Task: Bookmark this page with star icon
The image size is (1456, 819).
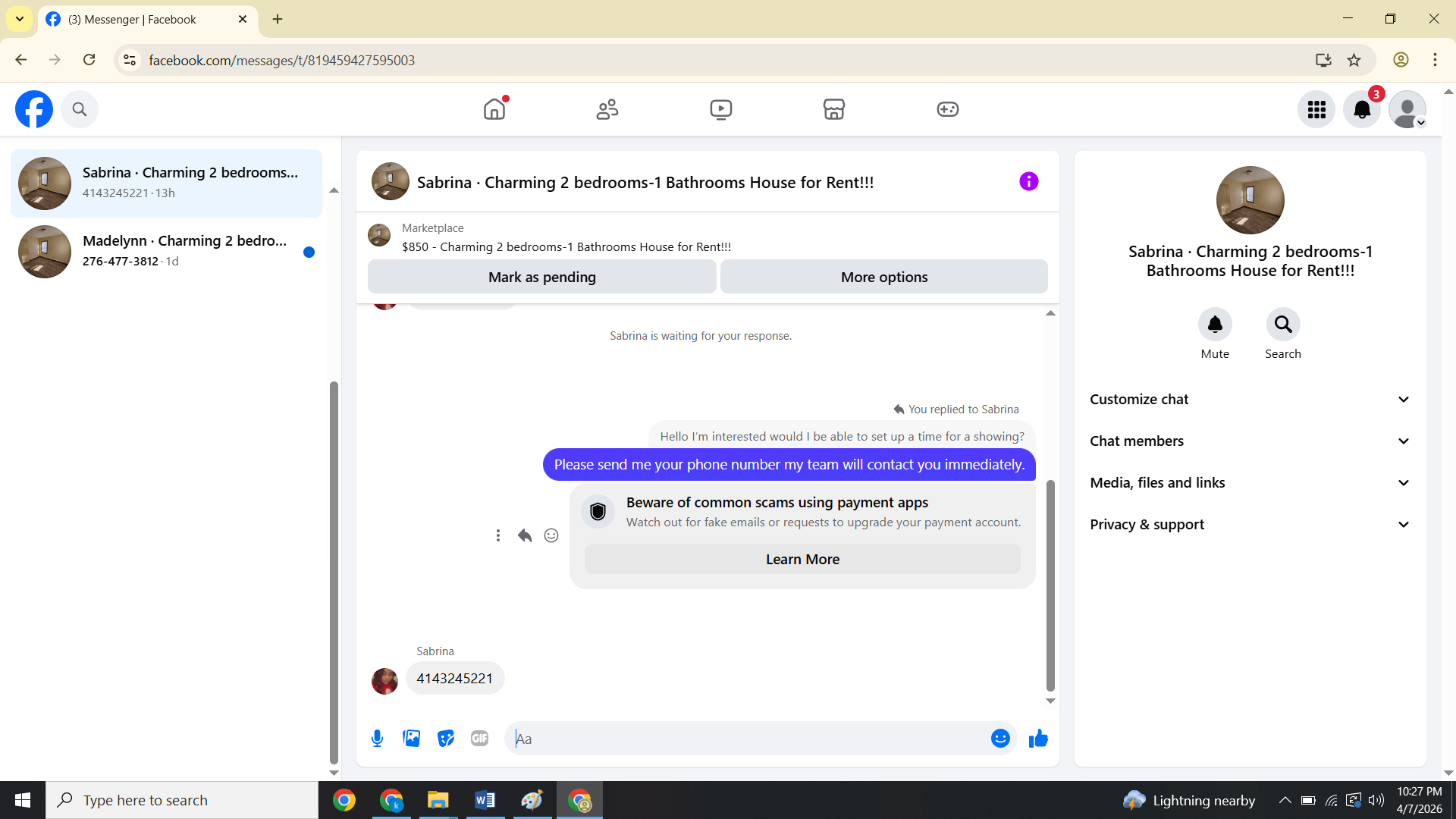Action: tap(1354, 60)
